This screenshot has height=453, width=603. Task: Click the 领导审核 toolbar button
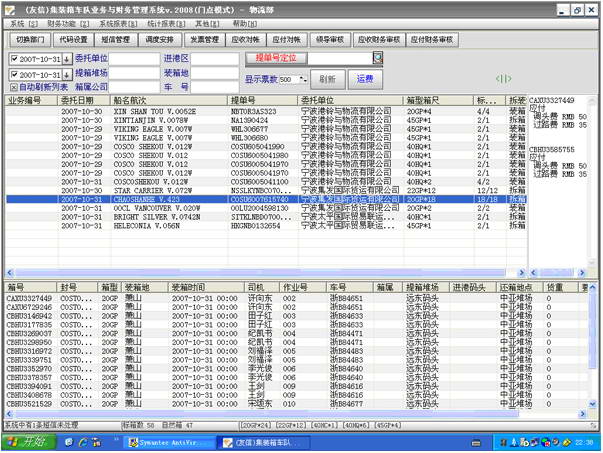pyautogui.click(x=330, y=40)
